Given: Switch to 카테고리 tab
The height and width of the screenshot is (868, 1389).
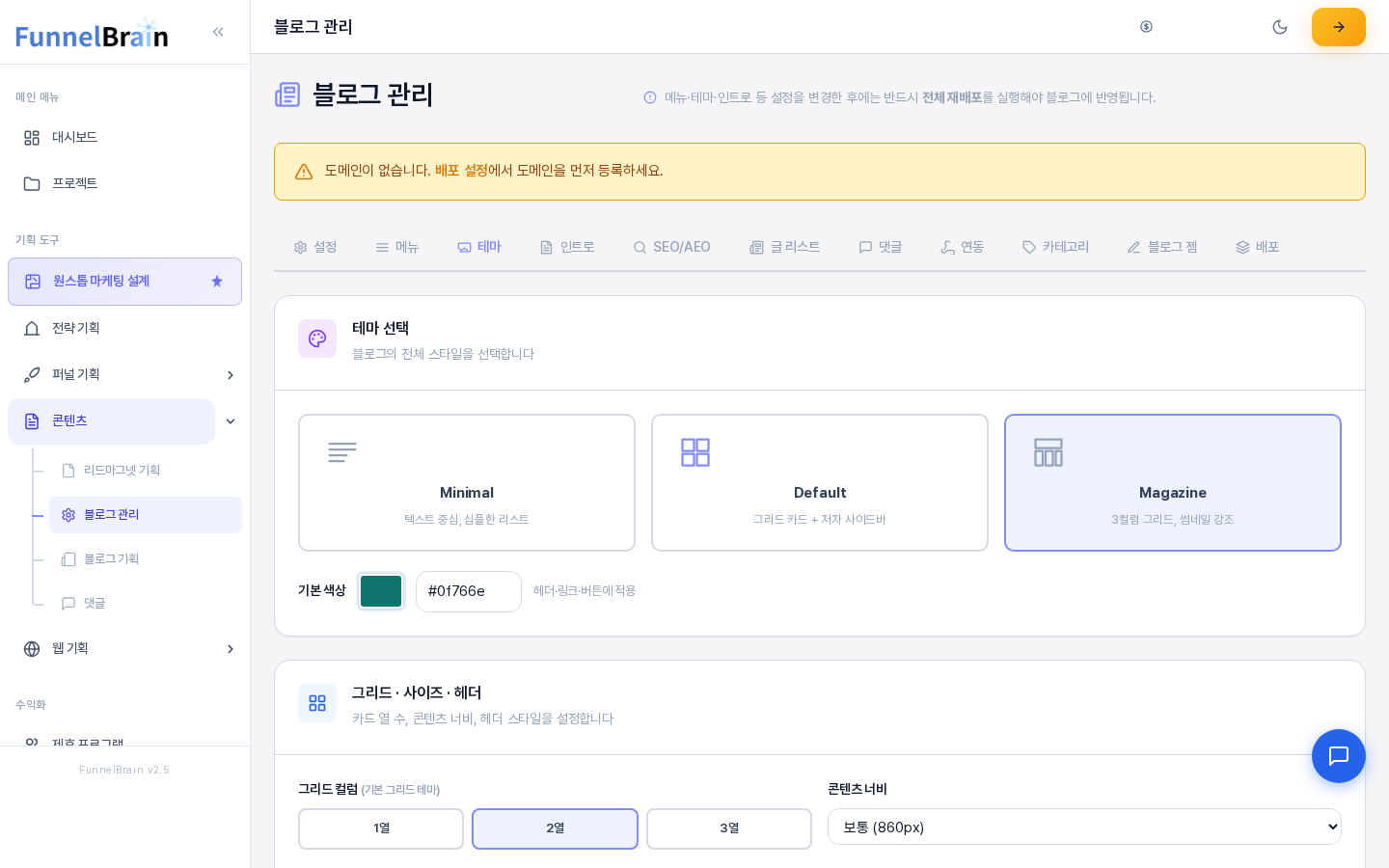Looking at the screenshot, I should pyautogui.click(x=1055, y=247).
